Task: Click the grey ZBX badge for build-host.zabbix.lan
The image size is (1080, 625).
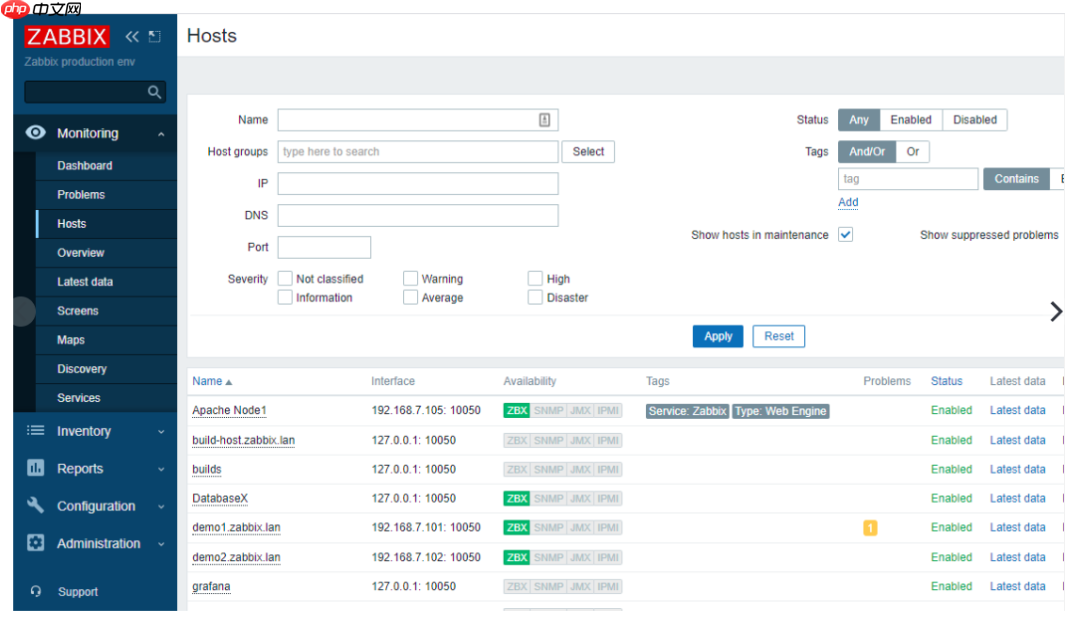Action: pyautogui.click(x=517, y=440)
